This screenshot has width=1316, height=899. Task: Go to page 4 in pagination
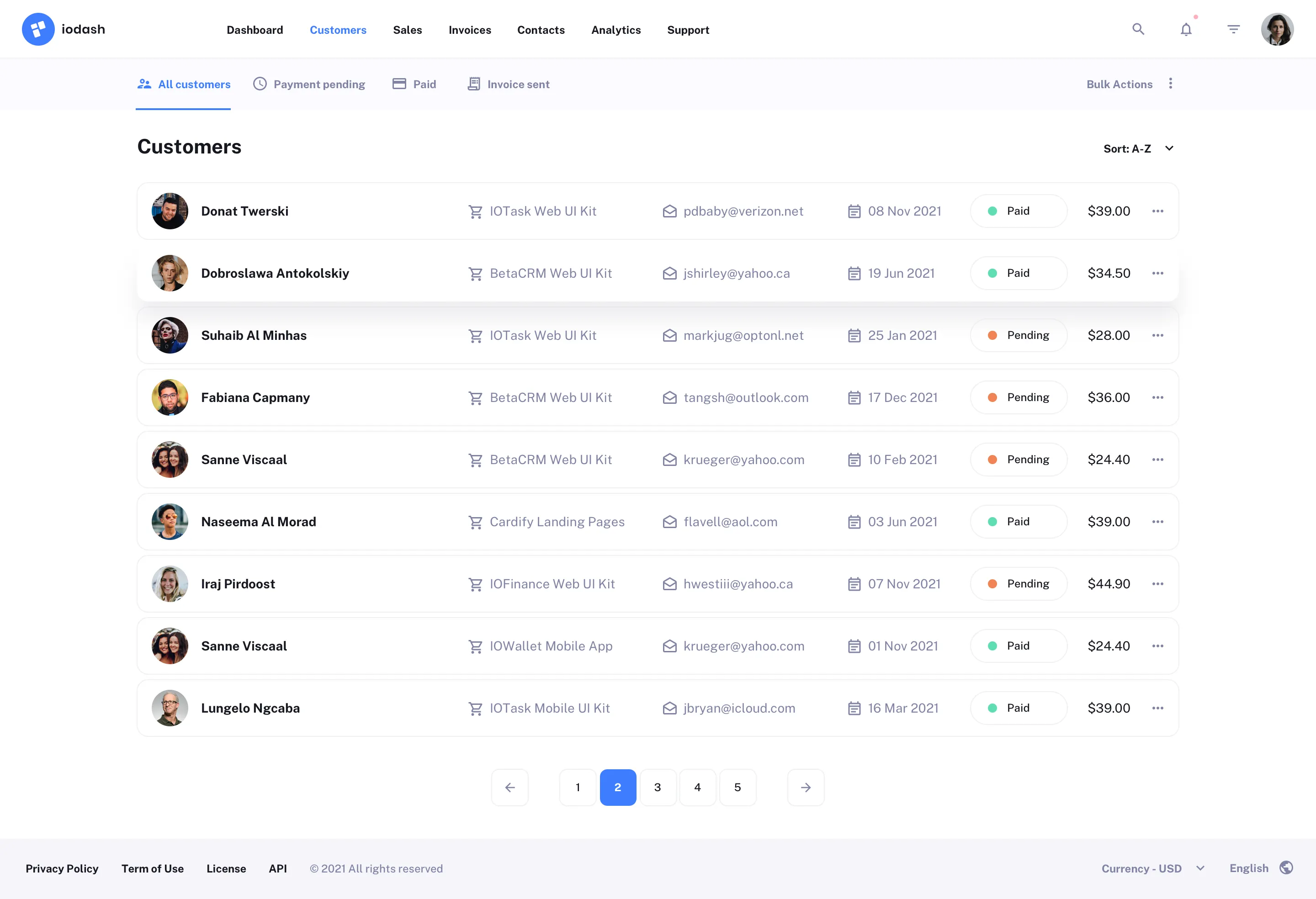pos(698,787)
